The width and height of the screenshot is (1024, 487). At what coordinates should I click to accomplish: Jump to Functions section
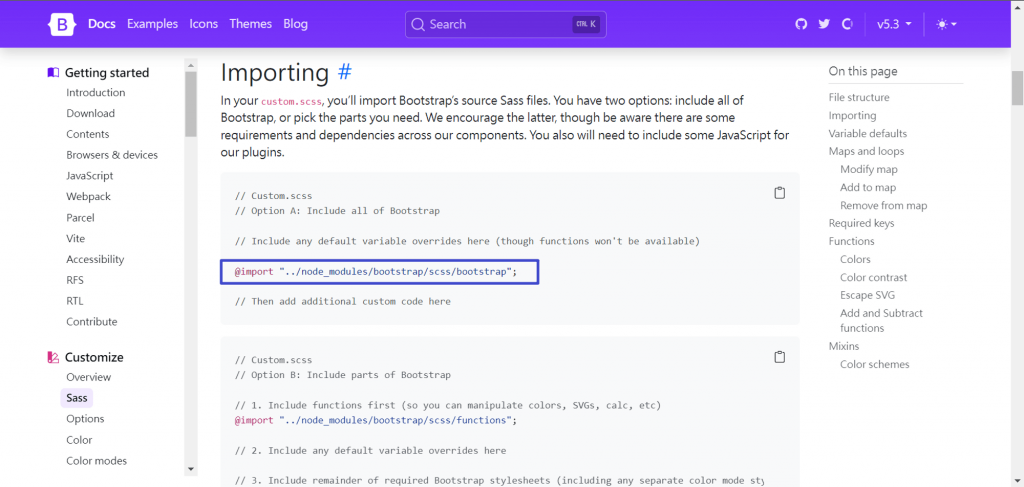[x=852, y=242]
